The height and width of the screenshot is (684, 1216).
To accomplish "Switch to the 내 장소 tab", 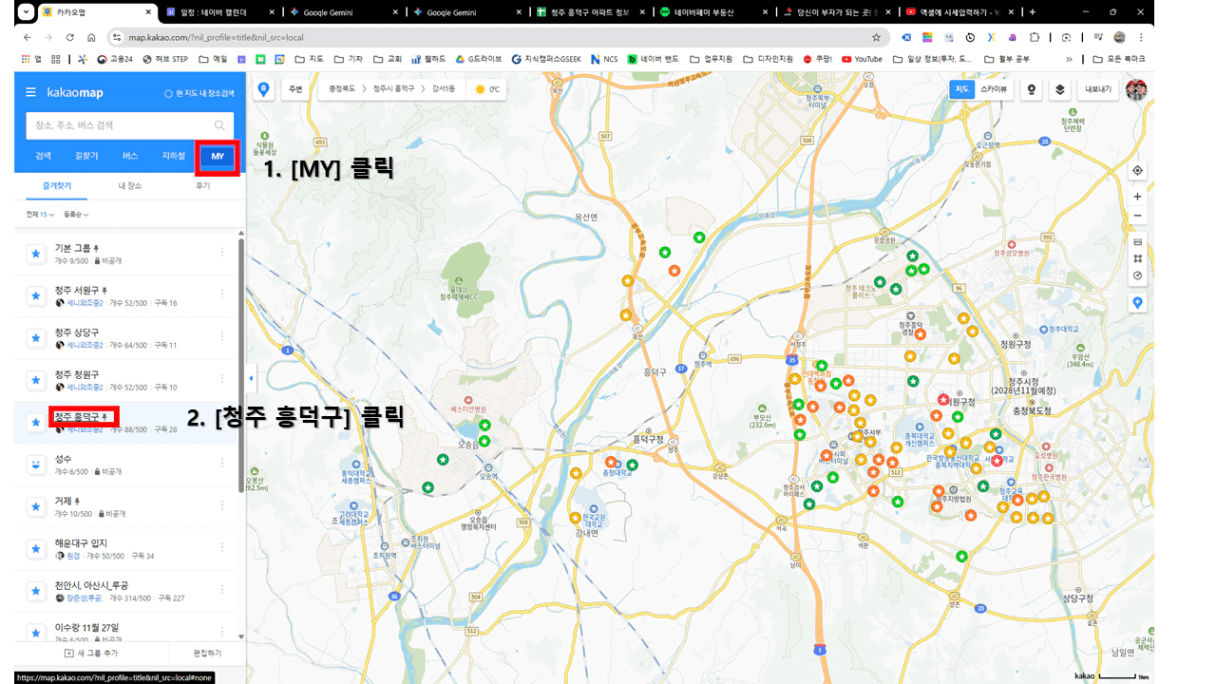I will point(130,186).
